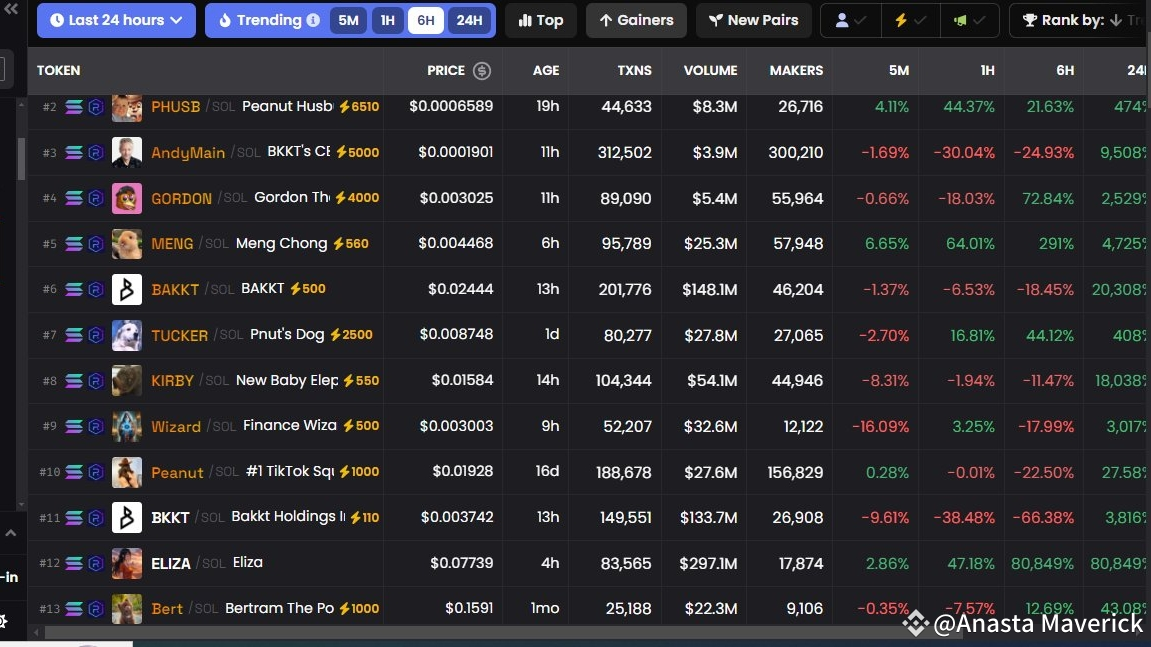Viewport: 1151px width, 647px height.
Task: Click the dollar icon next to PRICE
Action: (x=482, y=70)
